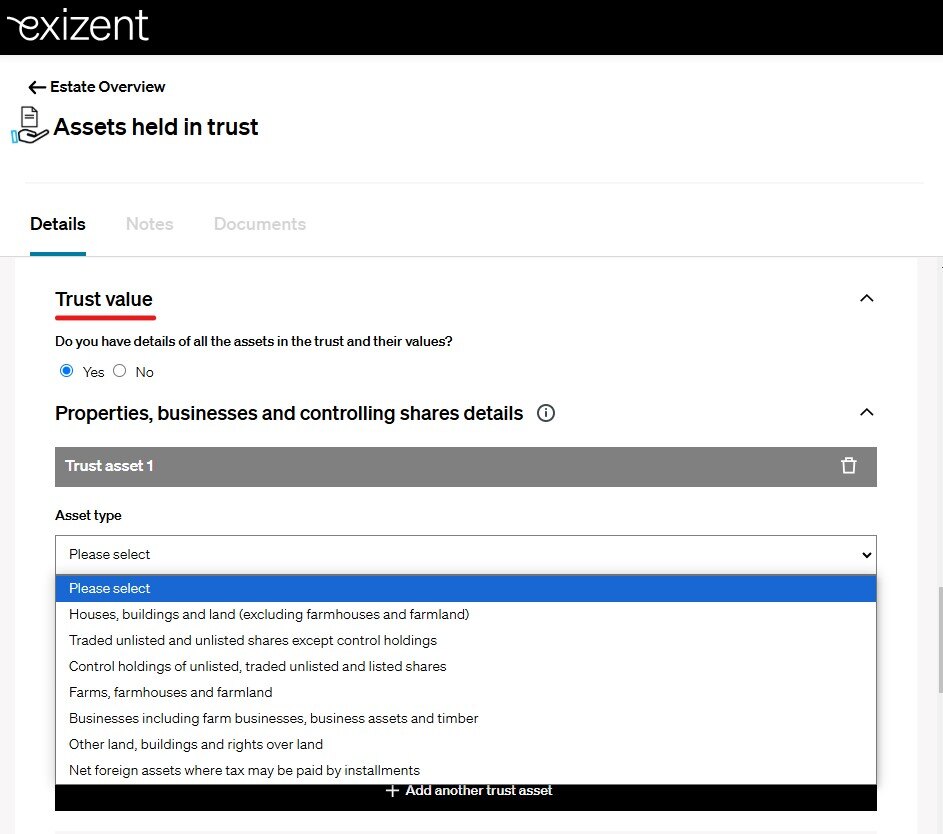Click the Exizent logo

tap(78, 25)
